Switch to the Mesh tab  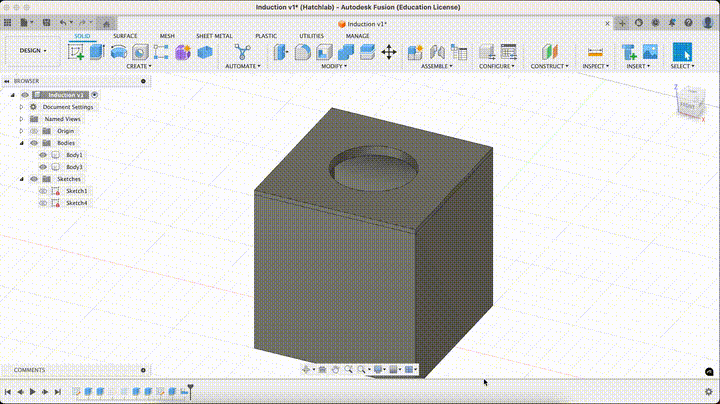[x=167, y=36]
